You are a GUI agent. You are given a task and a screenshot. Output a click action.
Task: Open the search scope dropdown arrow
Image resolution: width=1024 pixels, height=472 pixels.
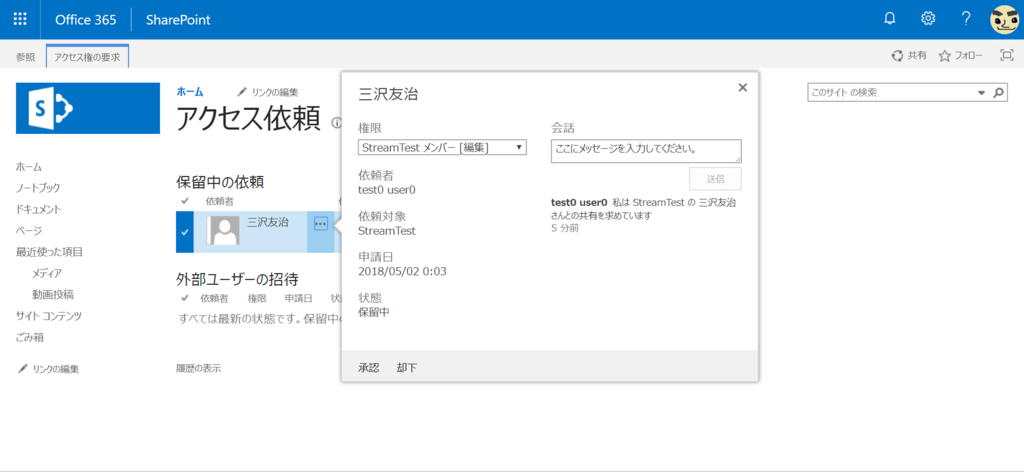pos(981,93)
